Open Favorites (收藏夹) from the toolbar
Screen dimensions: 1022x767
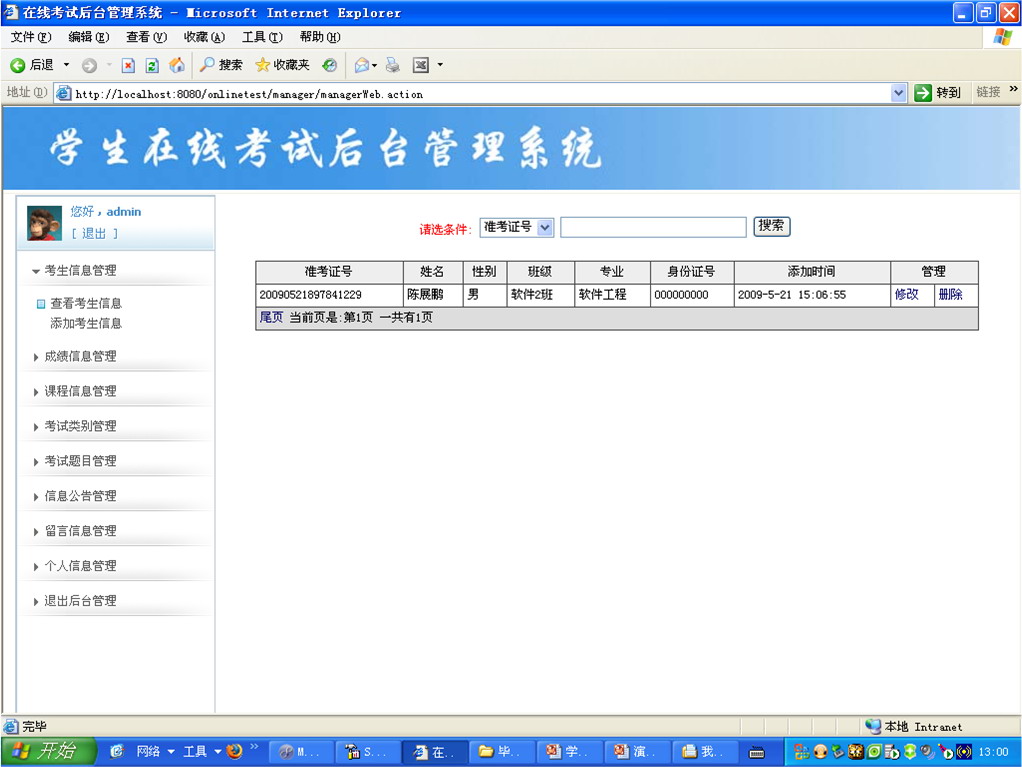tap(282, 65)
